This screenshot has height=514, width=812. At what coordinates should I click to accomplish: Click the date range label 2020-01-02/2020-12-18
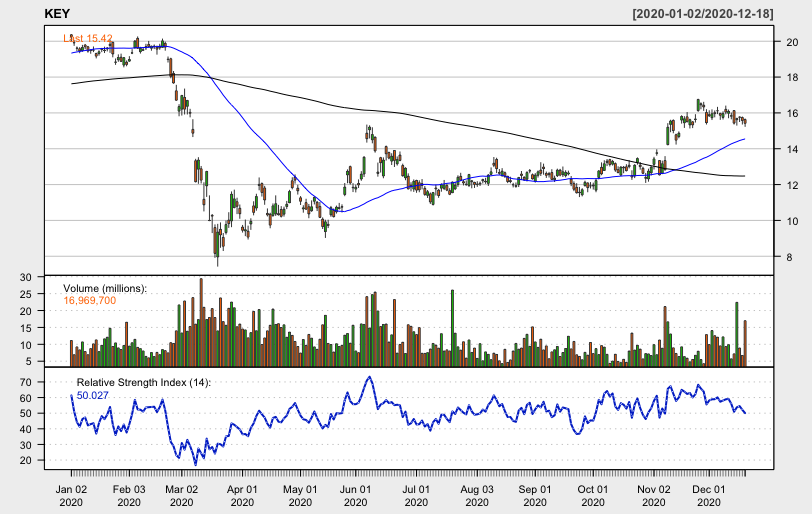coord(703,14)
